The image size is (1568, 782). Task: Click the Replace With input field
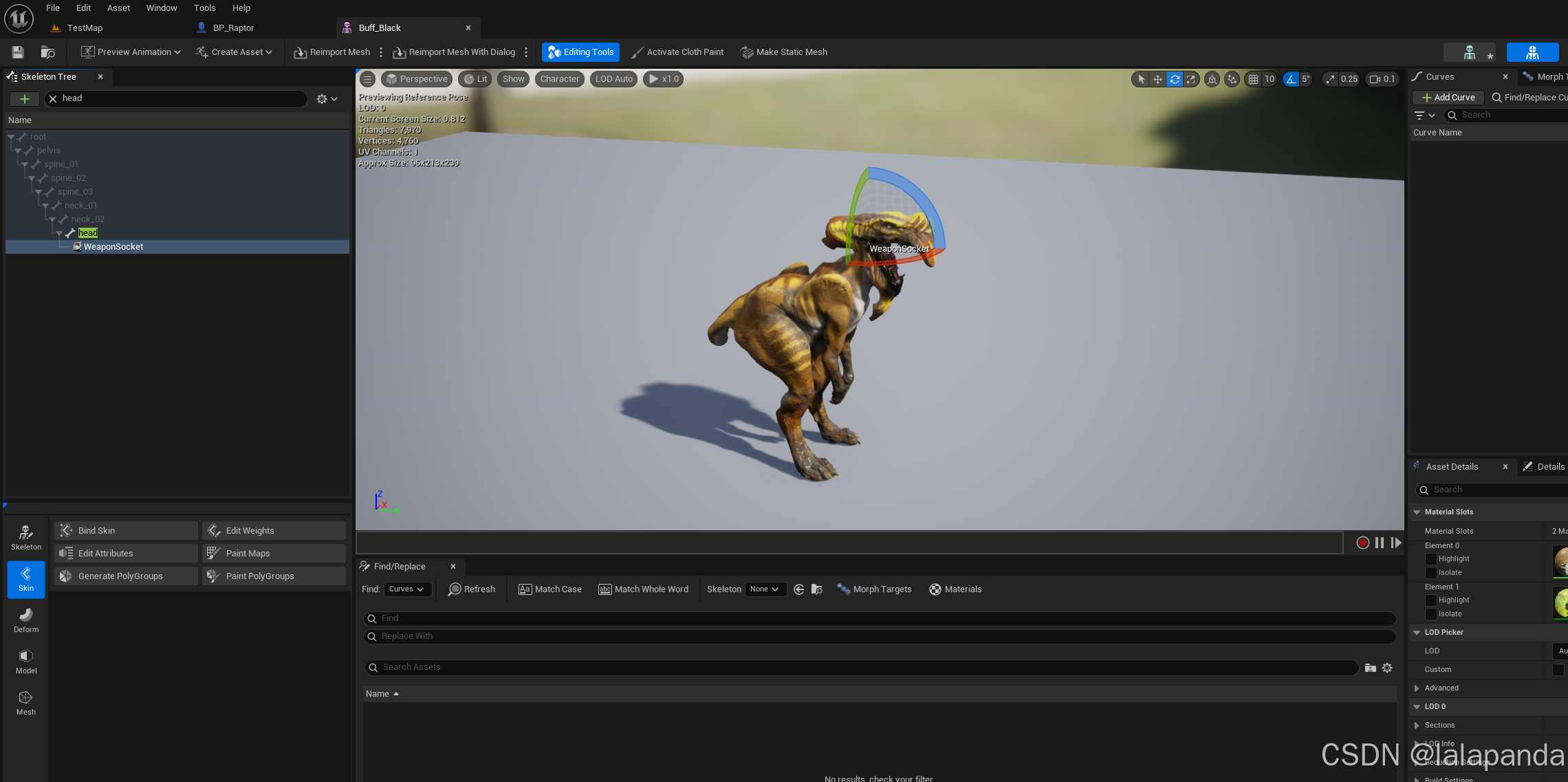coord(879,636)
